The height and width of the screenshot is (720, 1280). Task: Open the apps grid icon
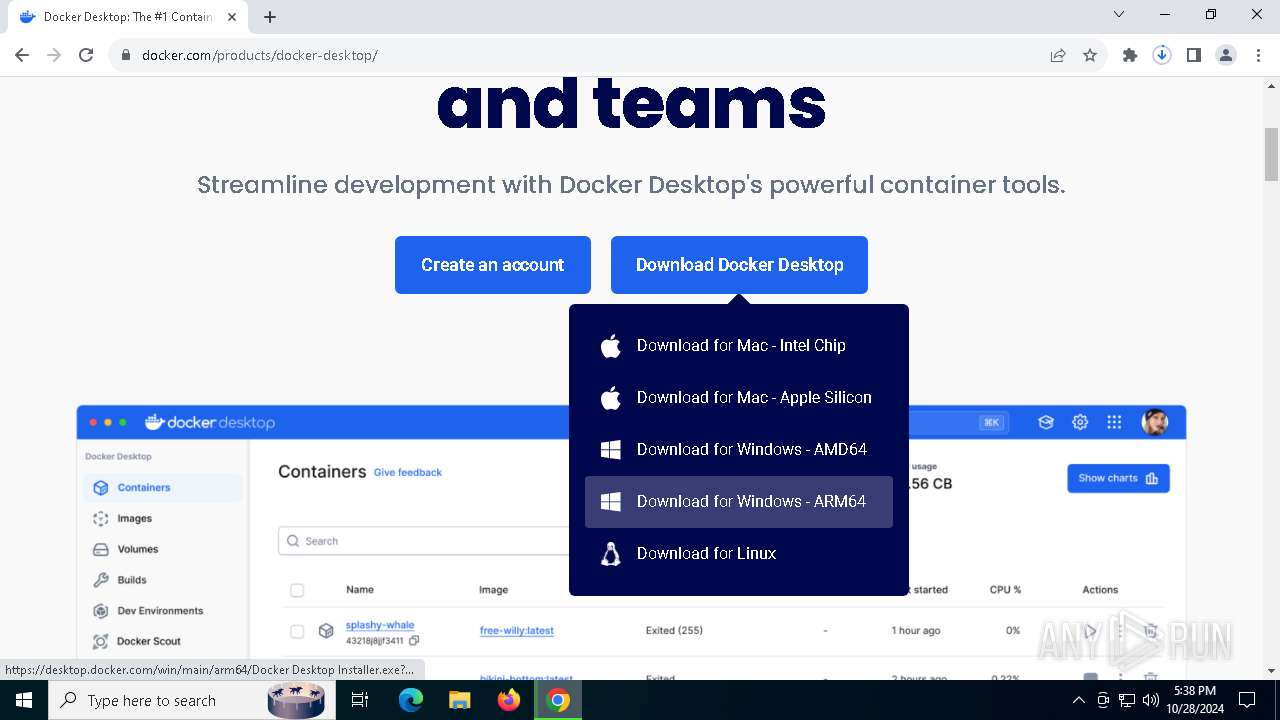(x=1114, y=422)
